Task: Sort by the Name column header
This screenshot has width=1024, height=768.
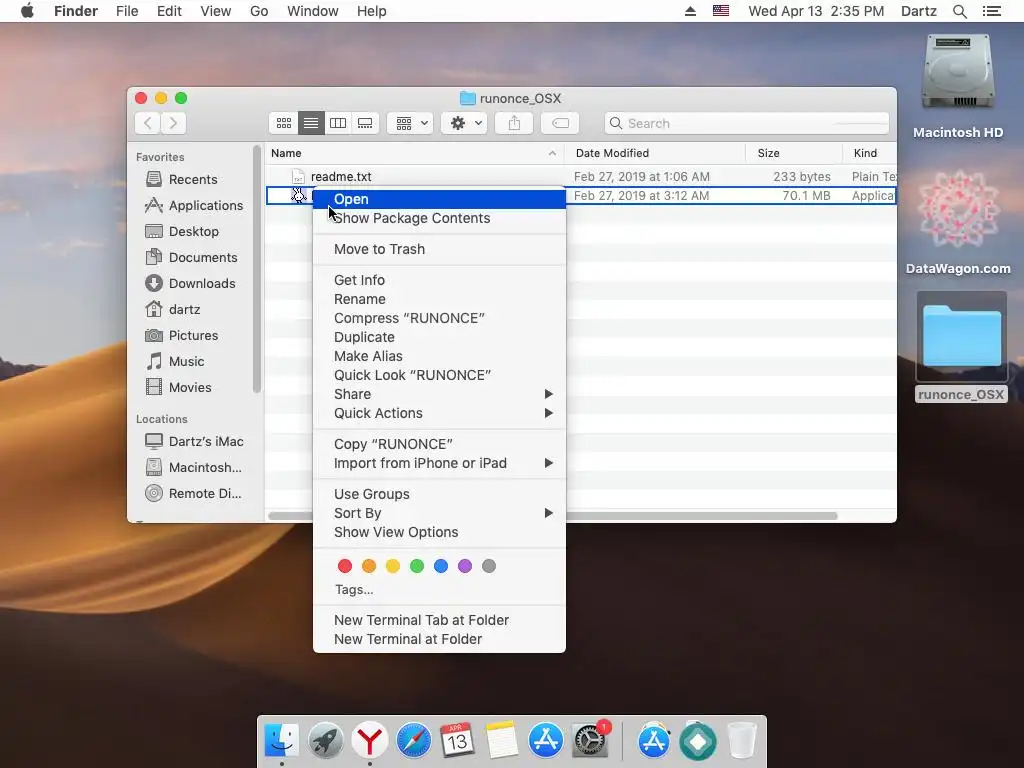Action: (414, 153)
